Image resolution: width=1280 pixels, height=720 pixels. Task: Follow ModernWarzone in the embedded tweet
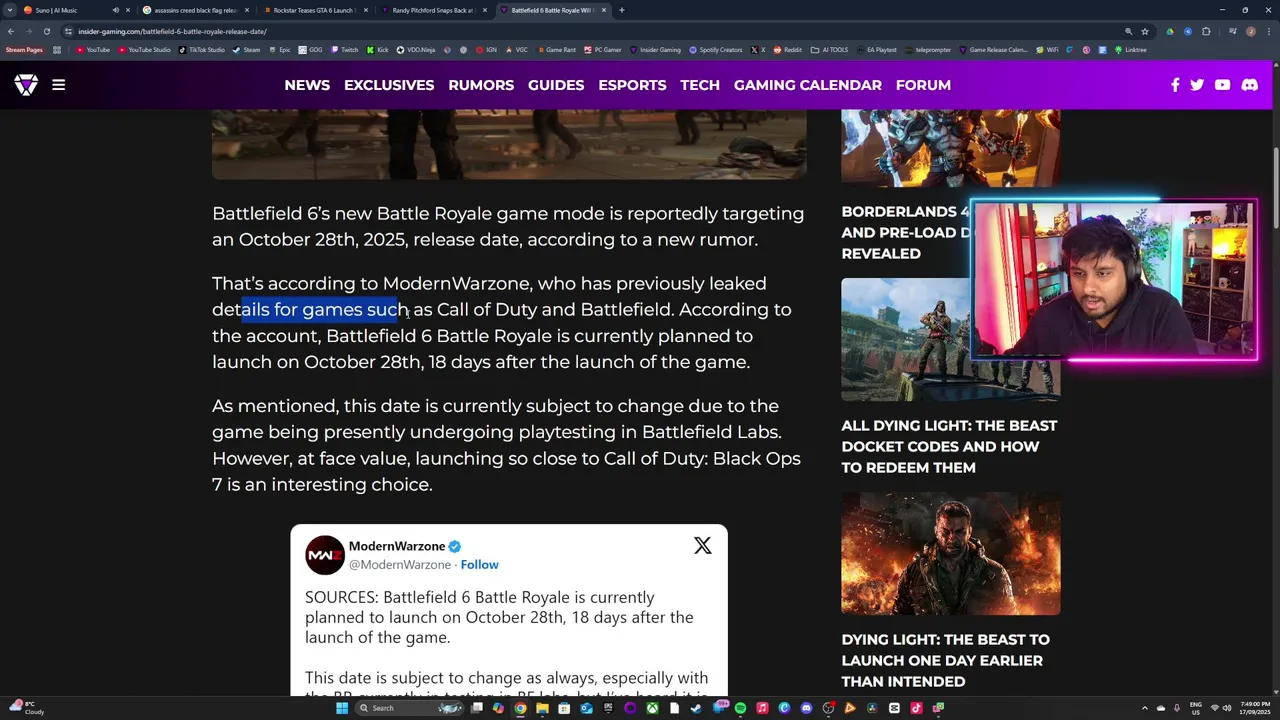click(480, 565)
